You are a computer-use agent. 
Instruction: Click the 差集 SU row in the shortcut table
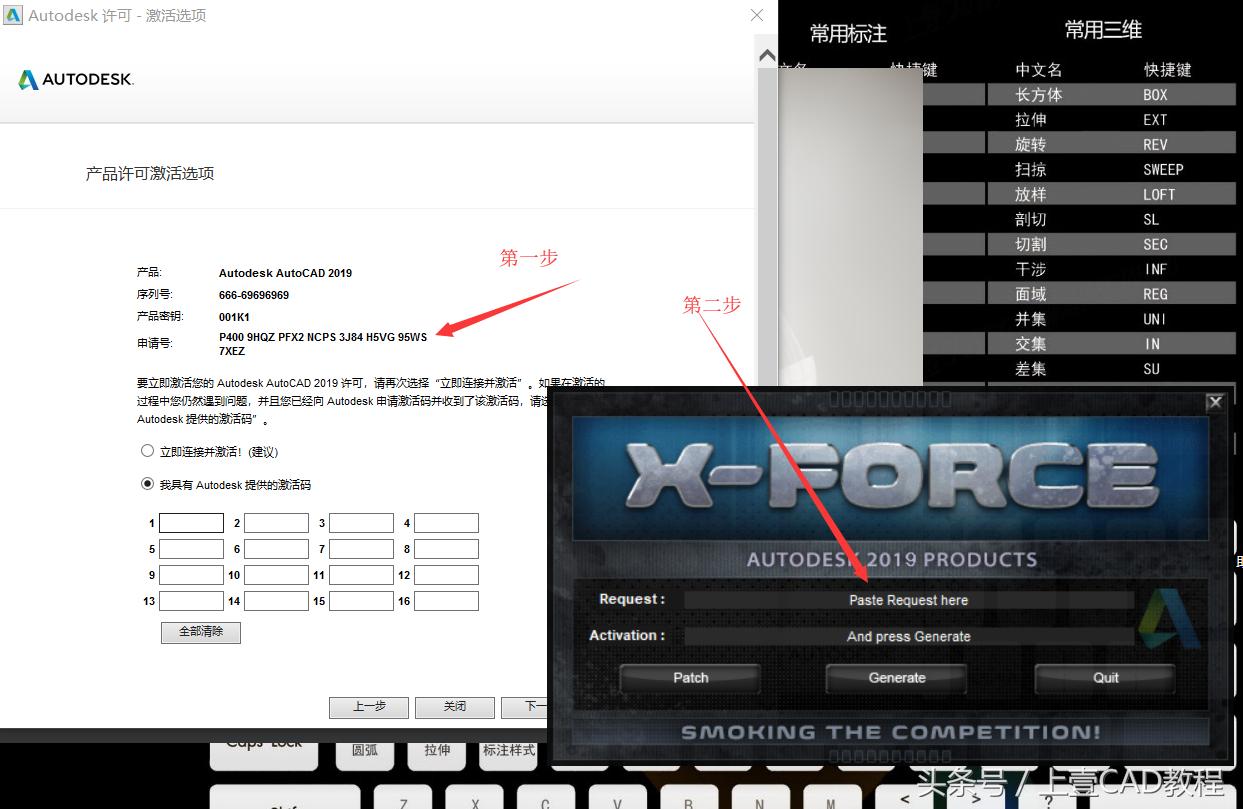[x=1112, y=369]
